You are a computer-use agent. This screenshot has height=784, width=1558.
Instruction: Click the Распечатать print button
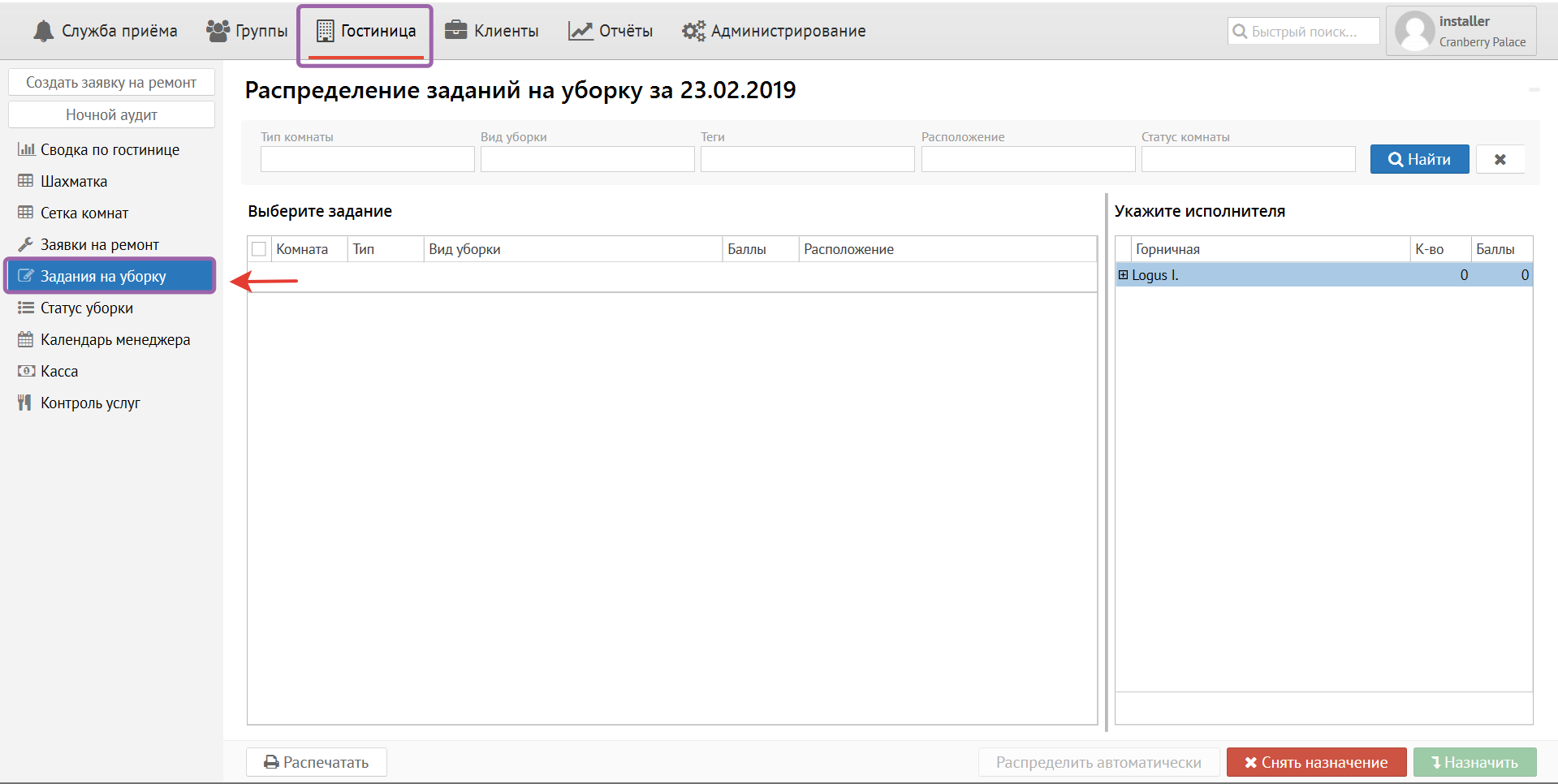click(x=317, y=762)
